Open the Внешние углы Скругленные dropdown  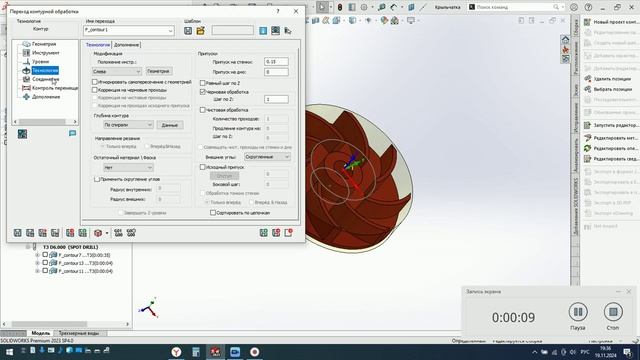click(267, 157)
